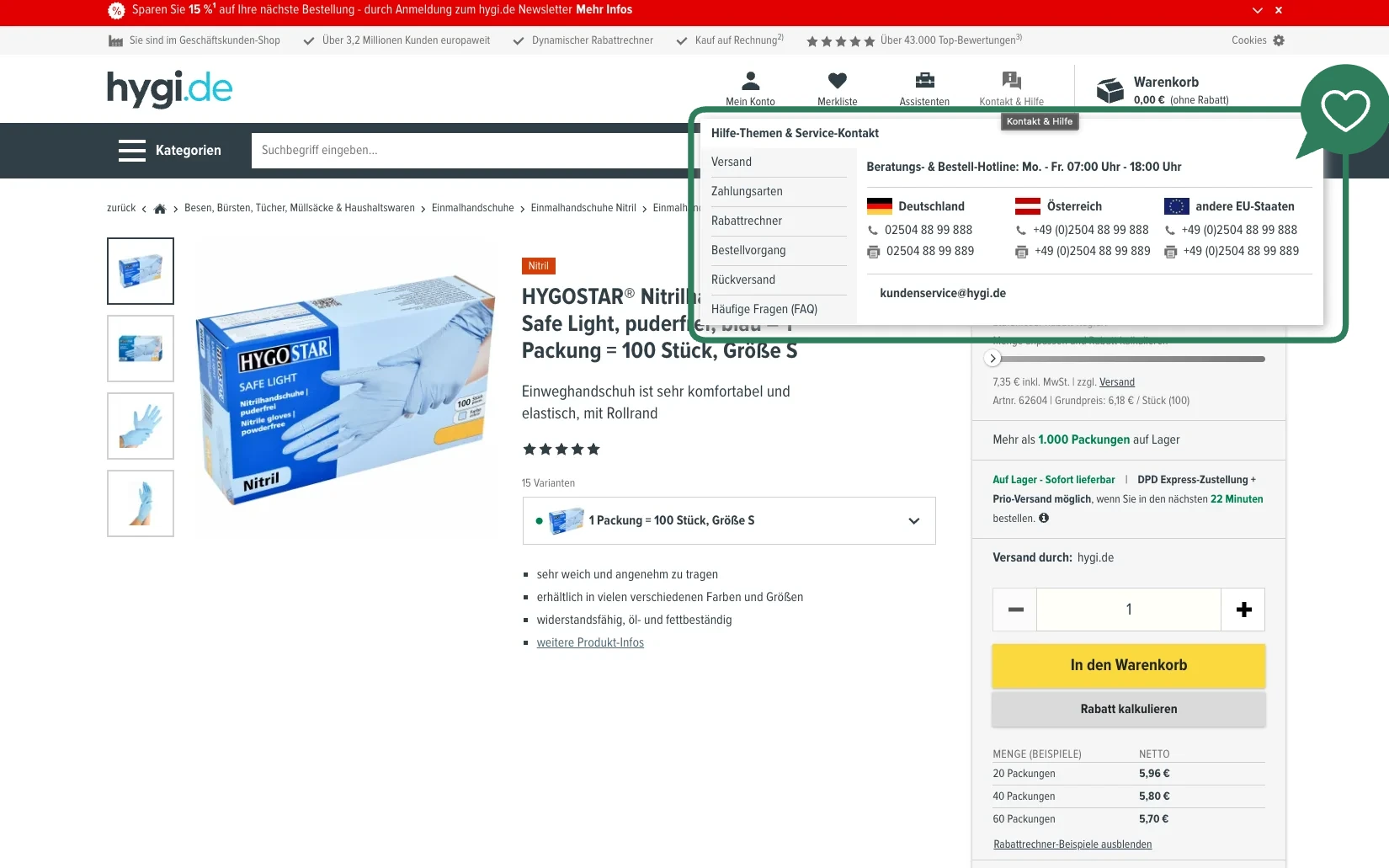Open the Kategorien hamburger menu

coord(132,151)
